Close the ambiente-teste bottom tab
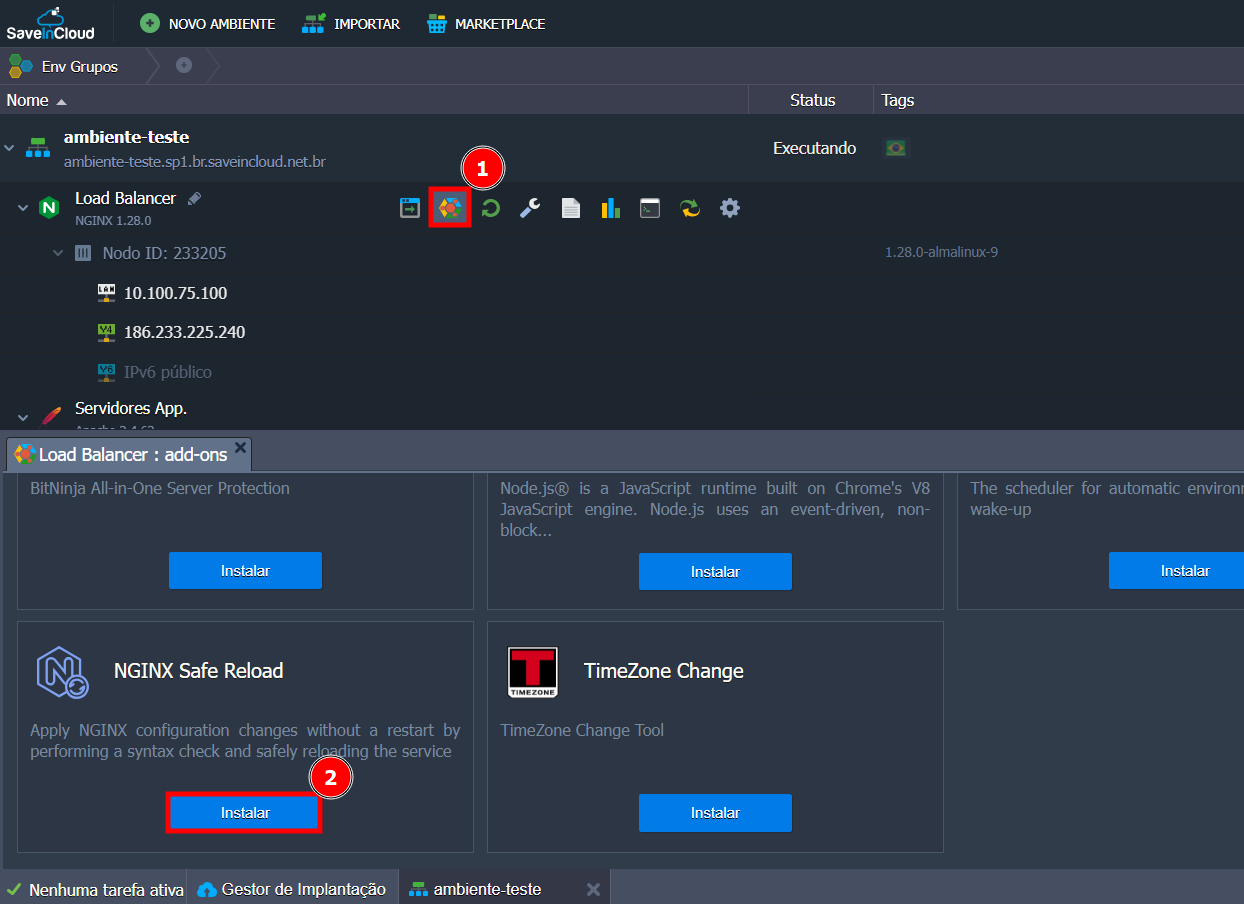This screenshot has height=904, width=1244. tap(592, 889)
